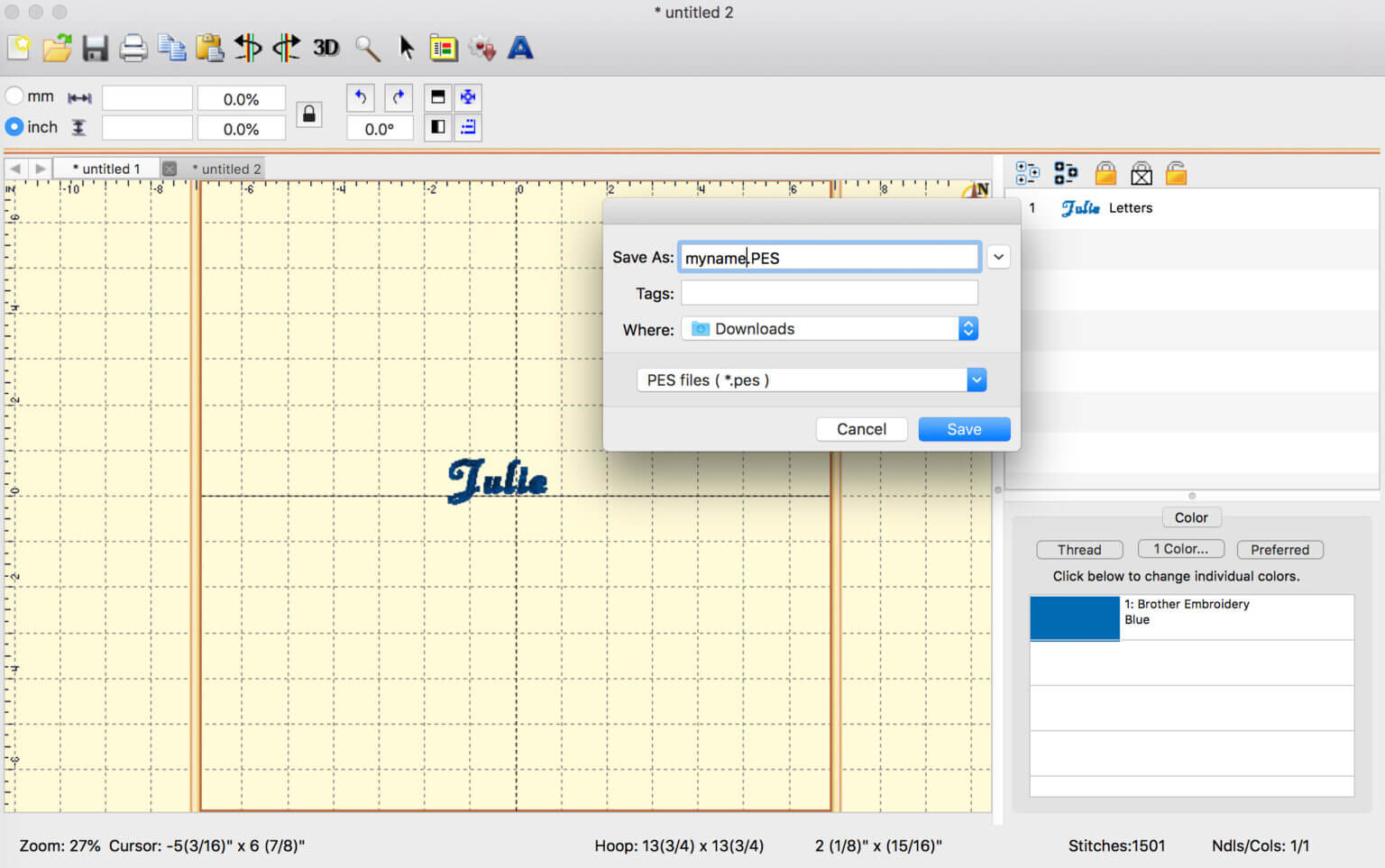Select the mm unit radio button
Image resolution: width=1385 pixels, height=868 pixels.
click(15, 96)
